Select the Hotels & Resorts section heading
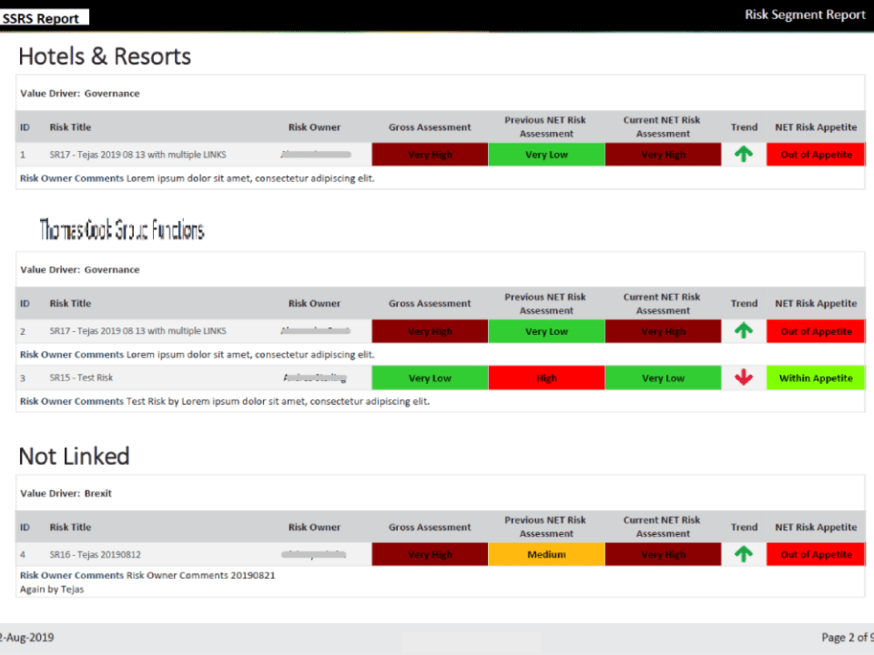Screen dimensions: 874x655 coord(104,56)
